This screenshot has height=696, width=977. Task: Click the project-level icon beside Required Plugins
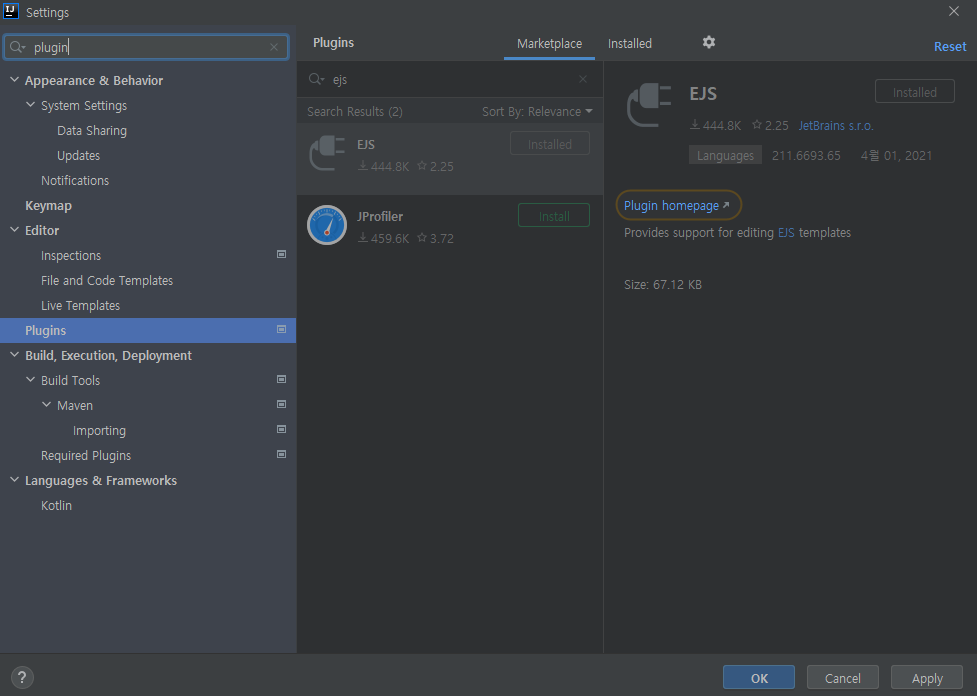[282, 454]
